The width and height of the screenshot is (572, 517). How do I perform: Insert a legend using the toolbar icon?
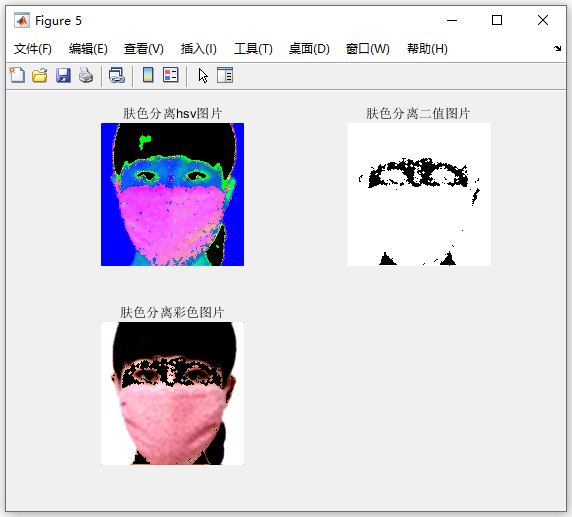coord(170,75)
